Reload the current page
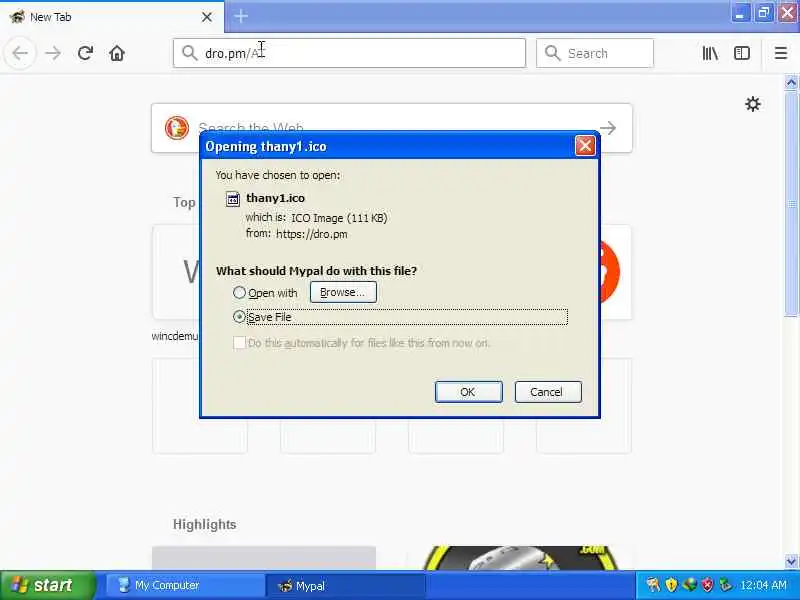 [85, 53]
